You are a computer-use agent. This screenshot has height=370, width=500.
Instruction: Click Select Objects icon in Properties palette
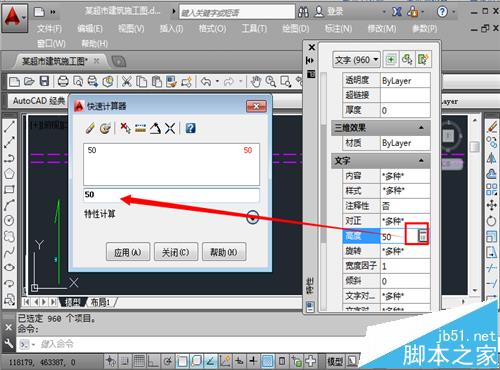pyautogui.click(x=407, y=60)
